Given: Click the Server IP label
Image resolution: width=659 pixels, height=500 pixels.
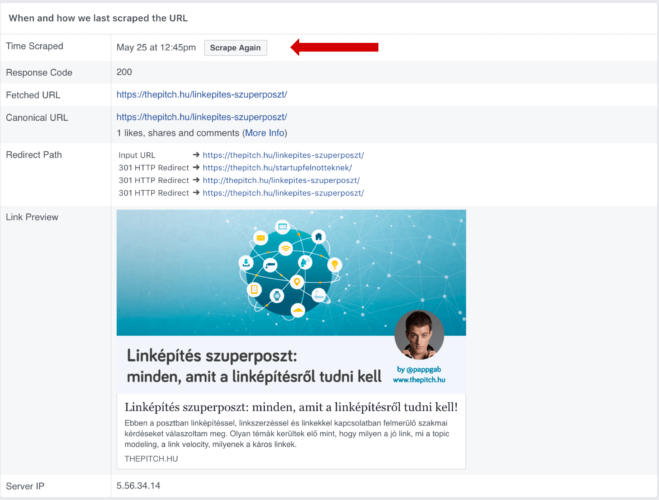Looking at the screenshot, I should click(x=25, y=486).
